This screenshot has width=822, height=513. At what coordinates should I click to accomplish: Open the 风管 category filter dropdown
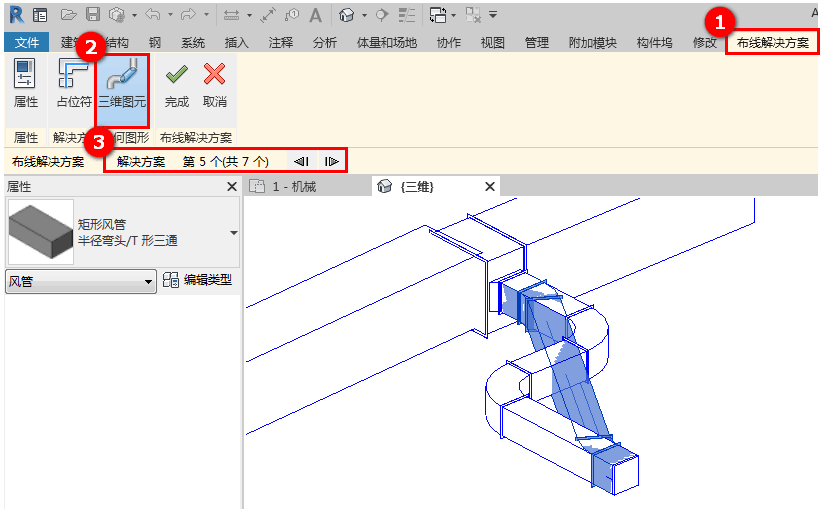[81, 282]
